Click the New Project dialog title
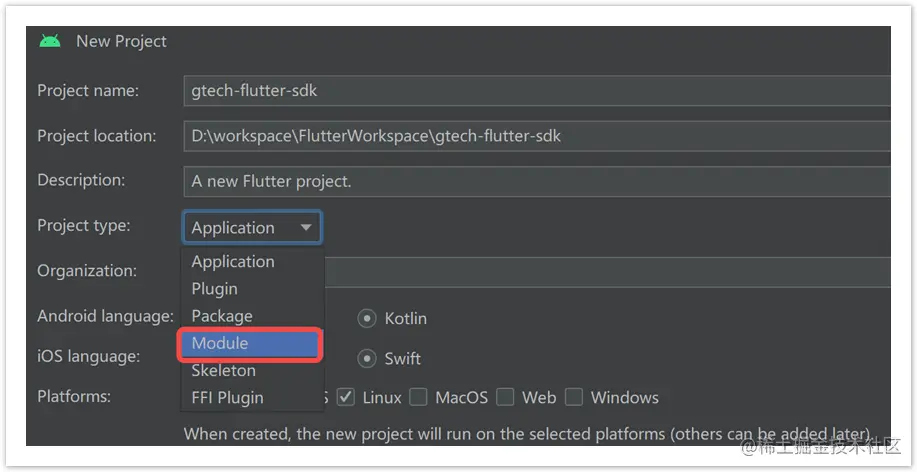The height and width of the screenshot is (472, 917). click(x=121, y=42)
